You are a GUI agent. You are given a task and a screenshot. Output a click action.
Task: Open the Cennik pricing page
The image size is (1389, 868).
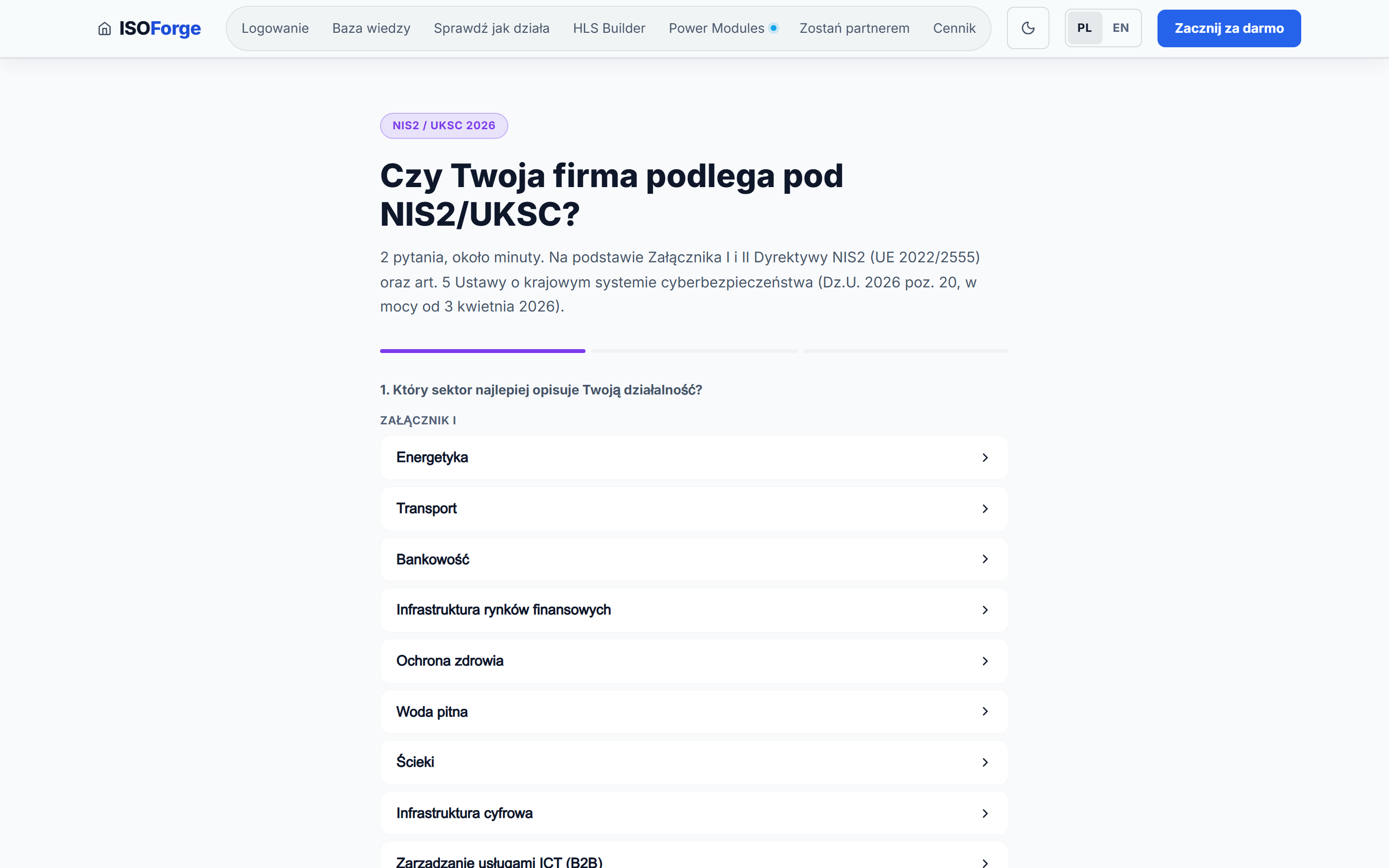tap(954, 28)
